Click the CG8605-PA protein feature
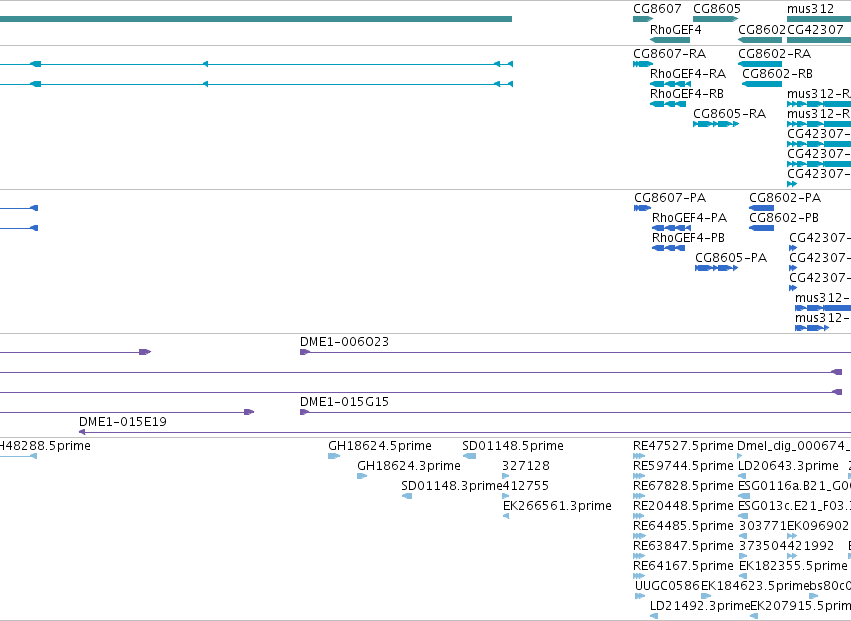The width and height of the screenshot is (851, 621). tap(716, 268)
